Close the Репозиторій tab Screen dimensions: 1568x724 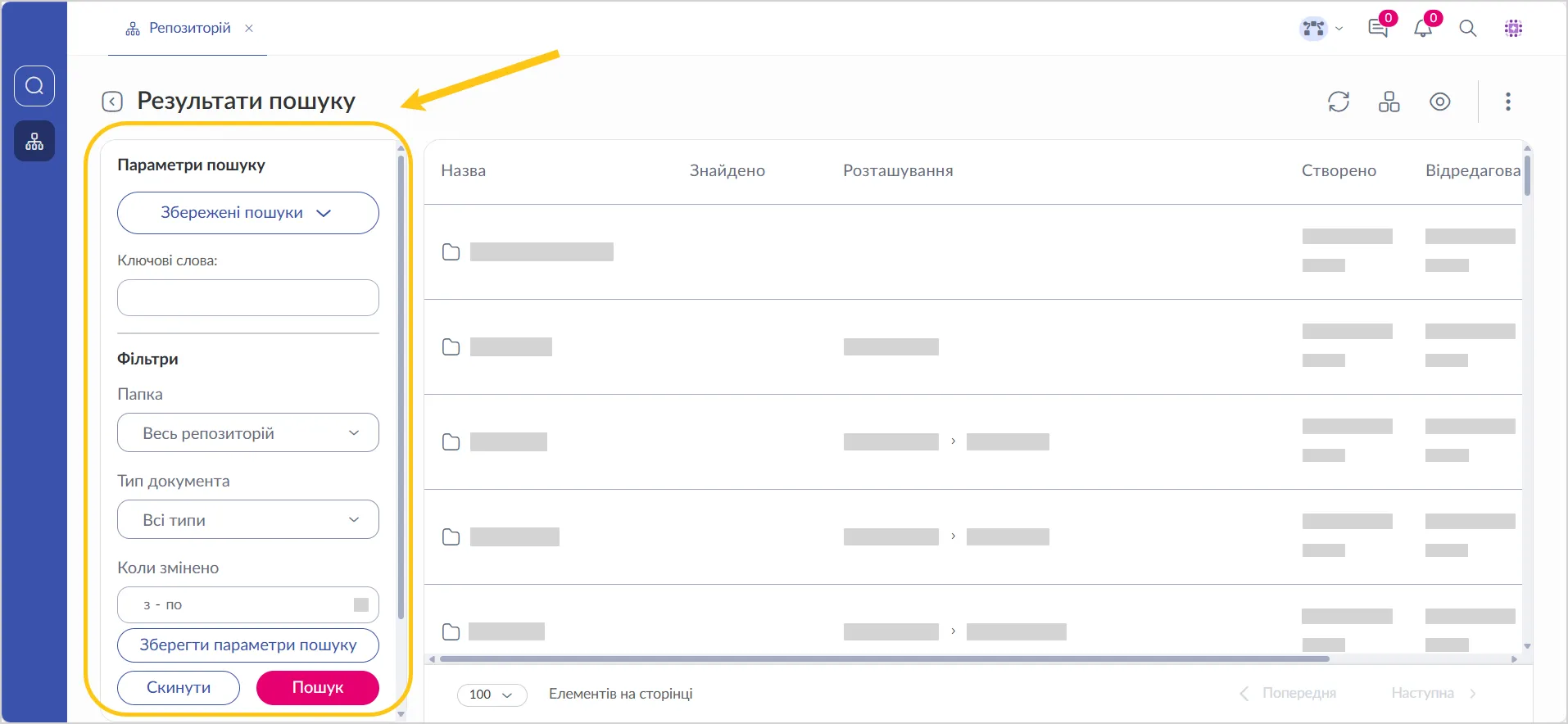click(x=249, y=29)
